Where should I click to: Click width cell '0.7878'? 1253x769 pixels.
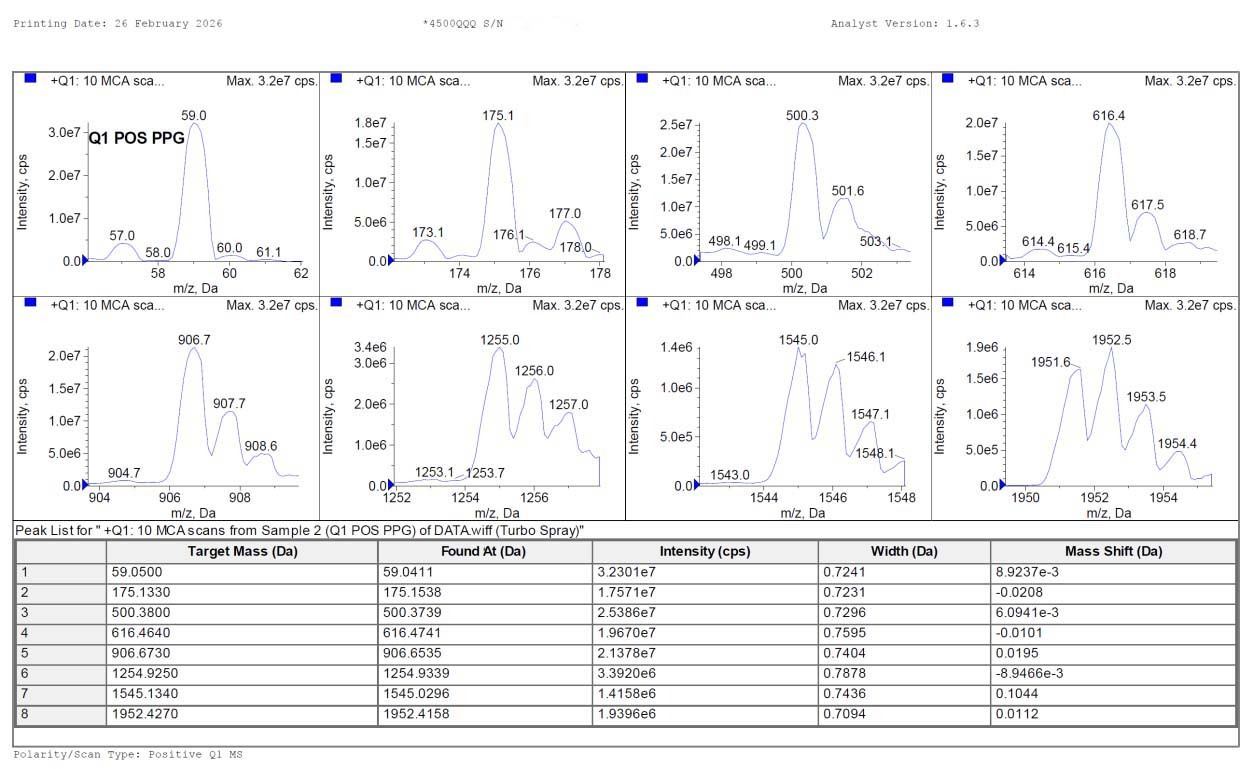(x=904, y=673)
